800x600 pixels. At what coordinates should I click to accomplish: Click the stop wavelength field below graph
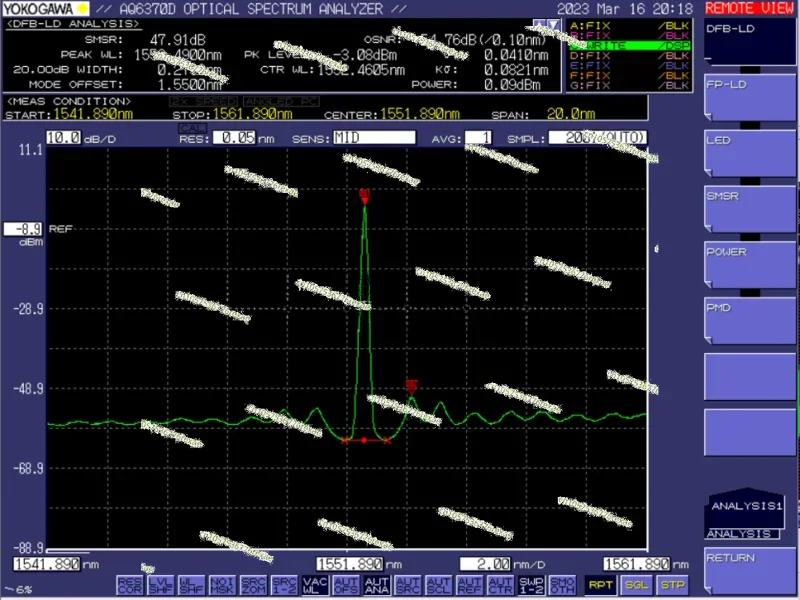pyautogui.click(x=636, y=564)
